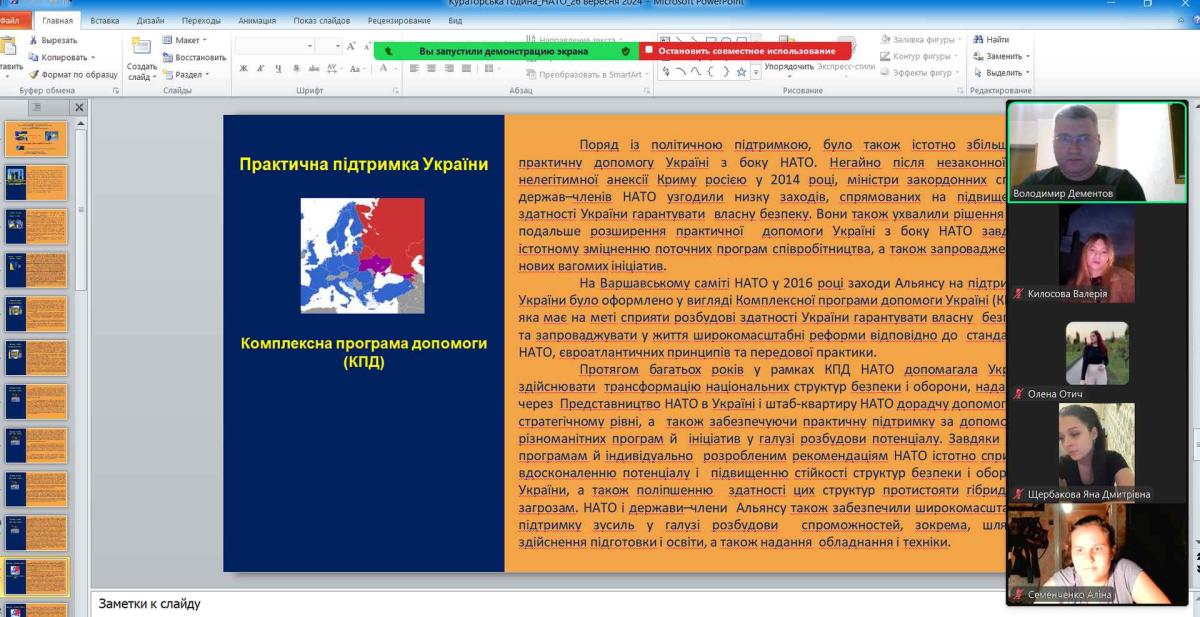Increase font size with large A icon
The height and width of the screenshot is (617, 1200).
(x=352, y=46)
